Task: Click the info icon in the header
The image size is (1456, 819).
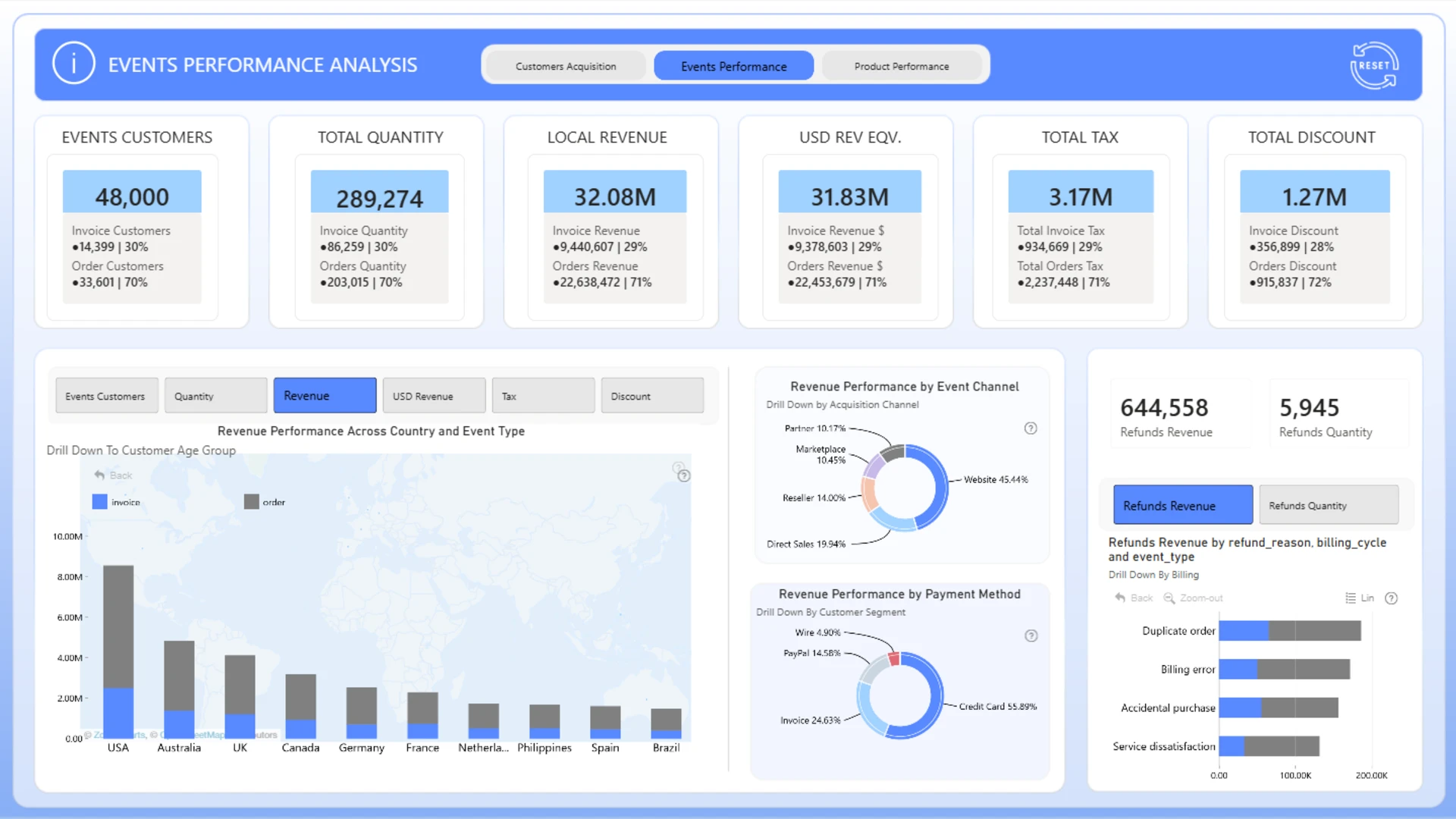Action: click(x=74, y=64)
